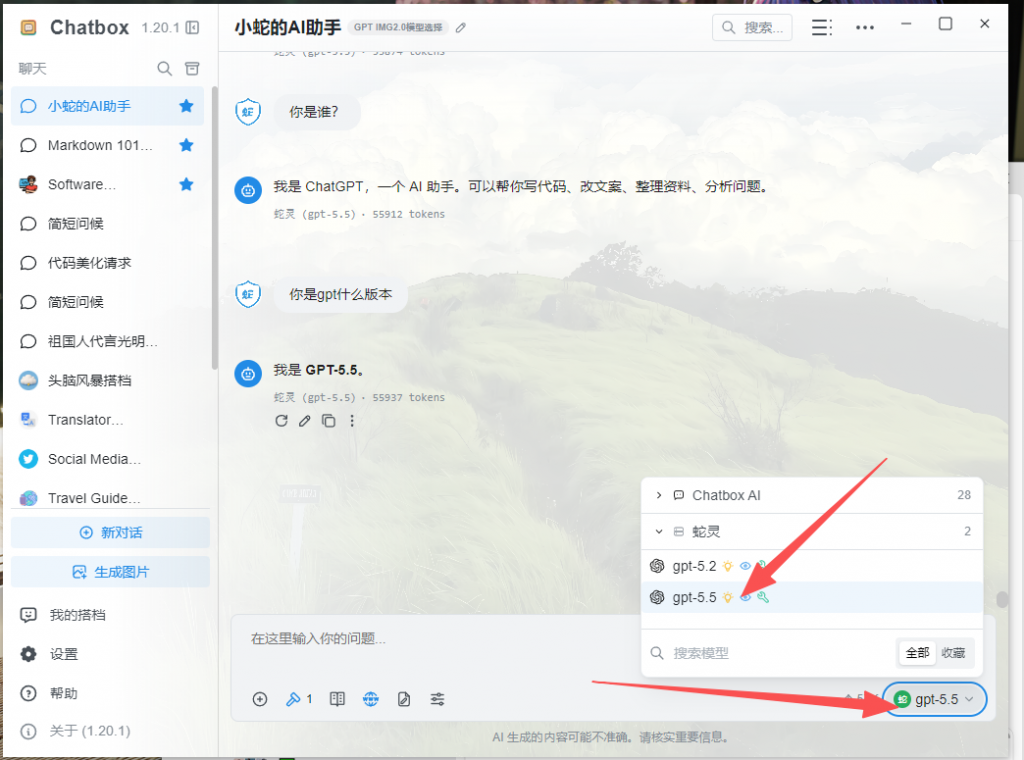
Task: Open conversation settings sliders icon
Action: pyautogui.click(x=437, y=699)
